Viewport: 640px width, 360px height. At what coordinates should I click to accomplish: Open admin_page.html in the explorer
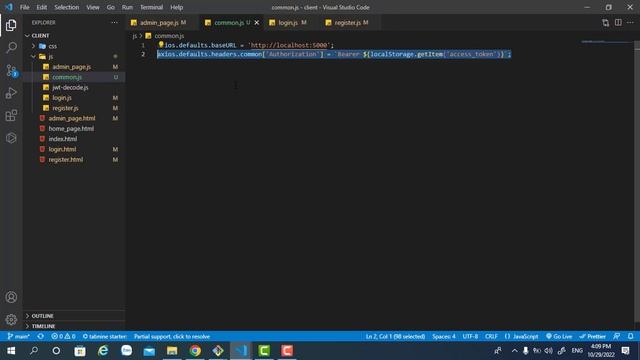[72, 118]
